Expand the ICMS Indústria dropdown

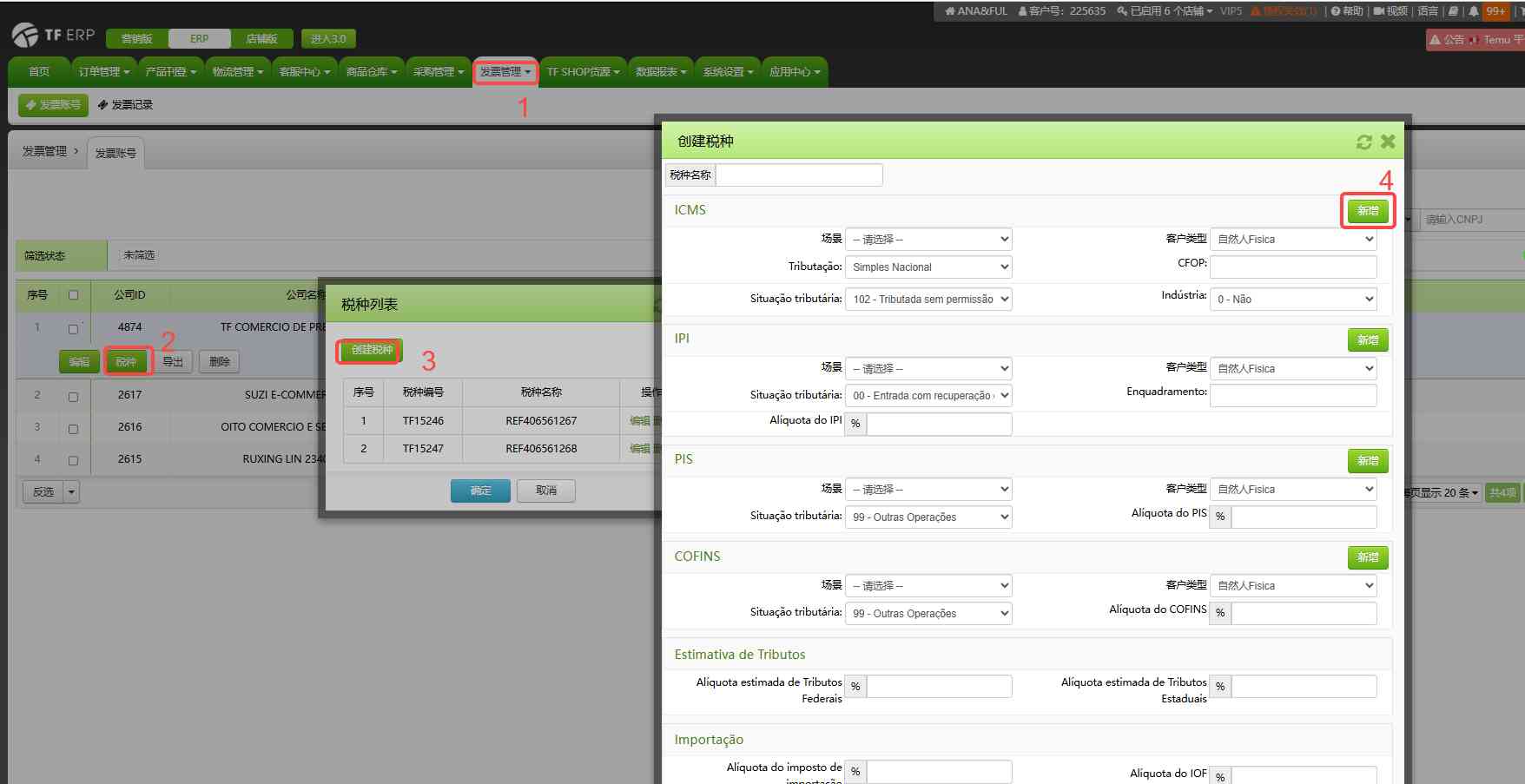1293,299
